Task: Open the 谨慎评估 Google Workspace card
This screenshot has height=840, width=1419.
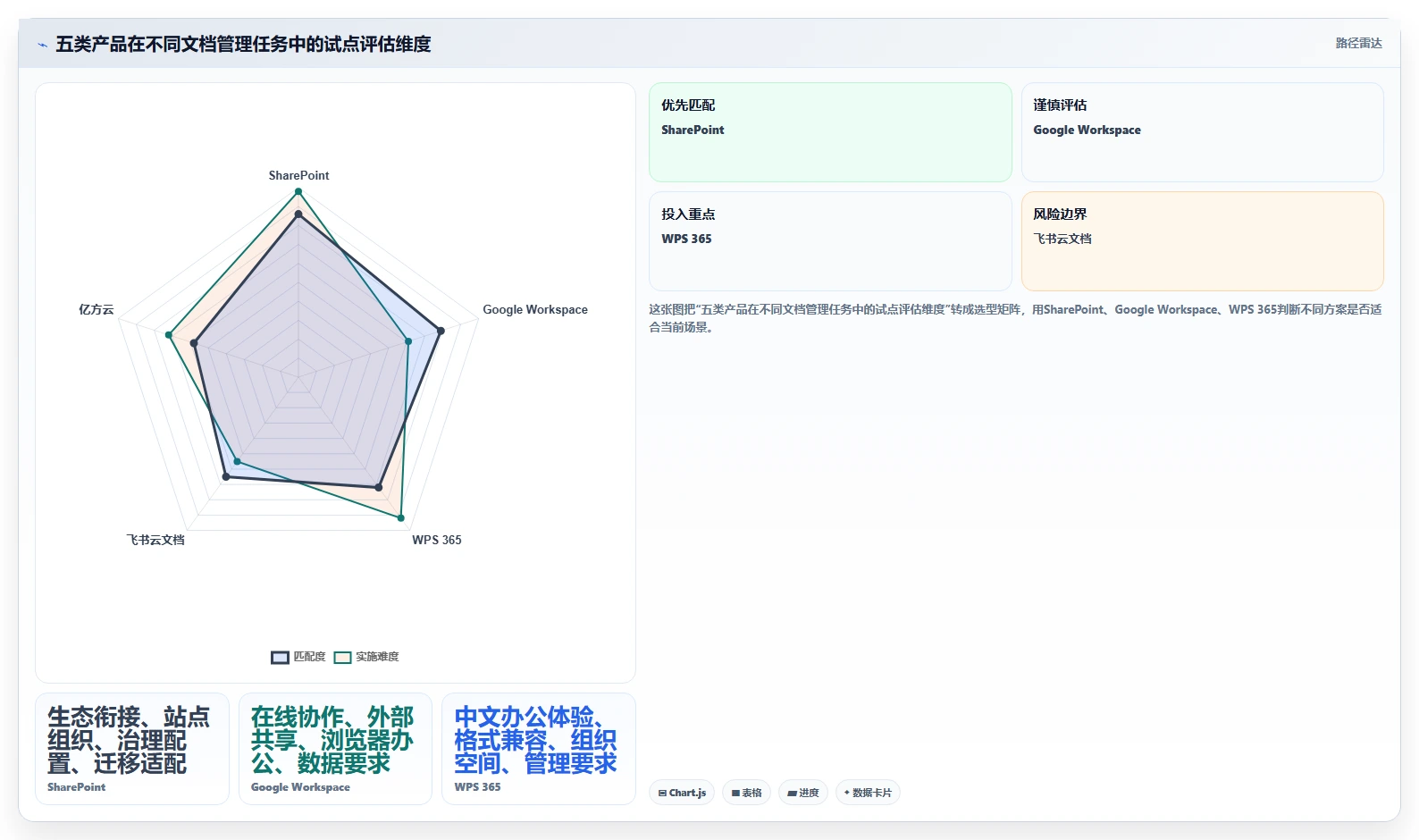Action: [1202, 132]
